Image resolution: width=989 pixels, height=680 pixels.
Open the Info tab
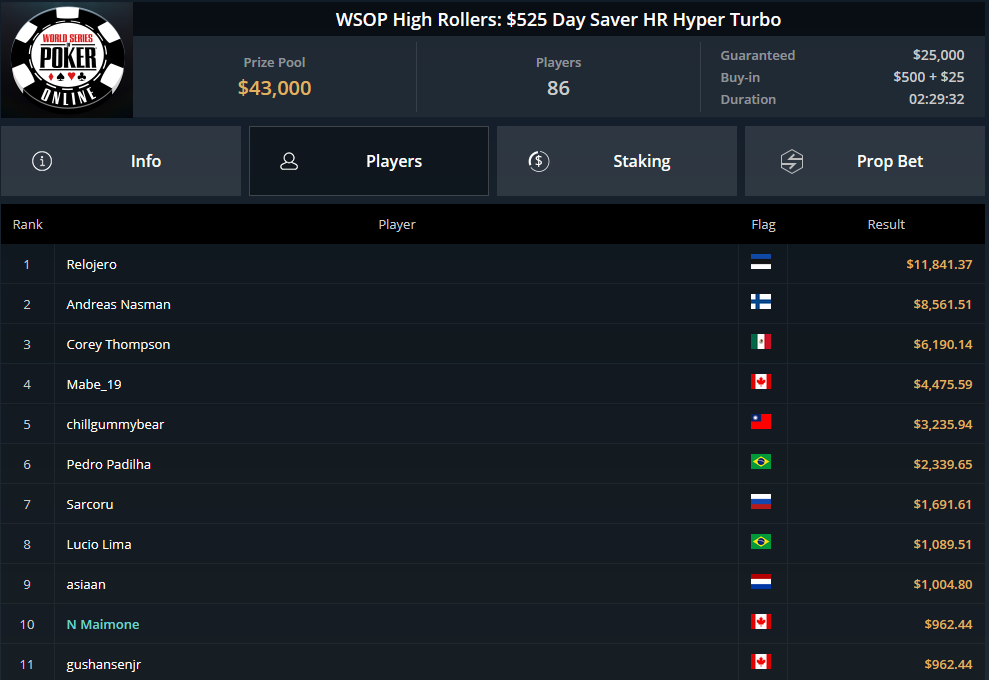120,161
